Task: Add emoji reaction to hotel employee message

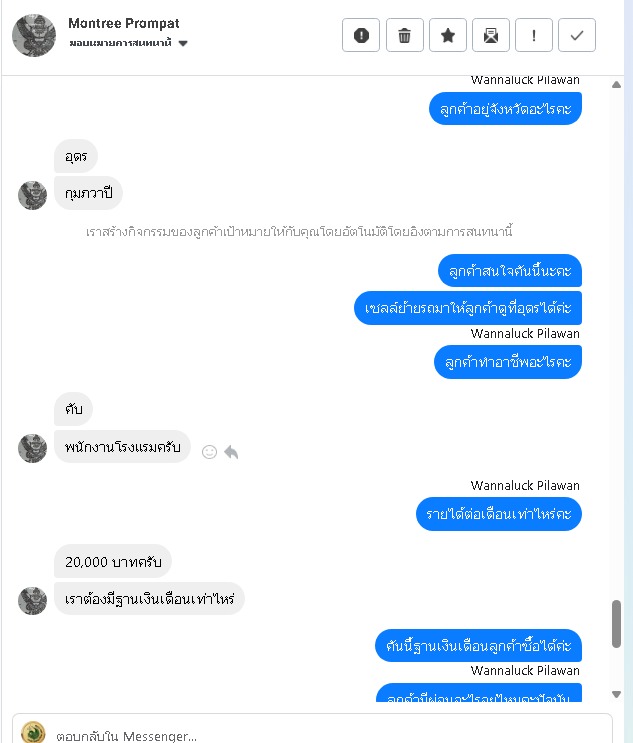Action: 209,452
